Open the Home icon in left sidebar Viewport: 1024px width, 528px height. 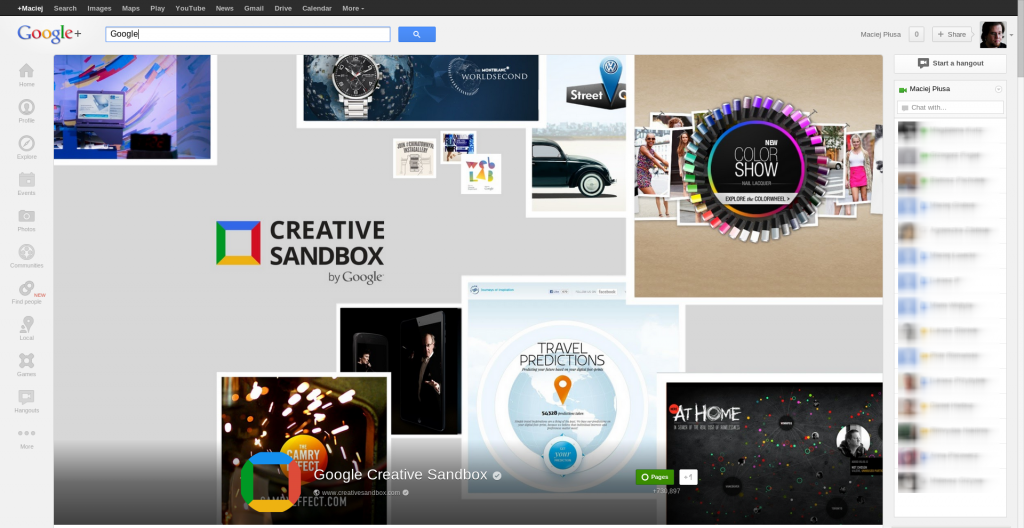tap(27, 71)
